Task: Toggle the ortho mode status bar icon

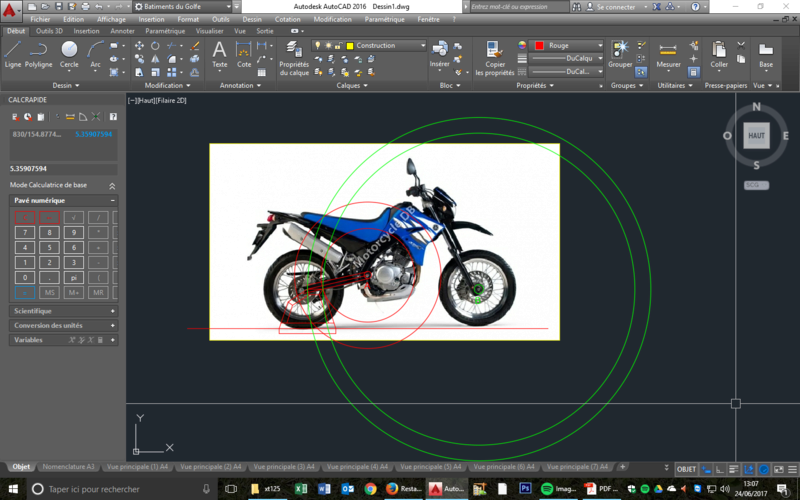Action: [719, 469]
